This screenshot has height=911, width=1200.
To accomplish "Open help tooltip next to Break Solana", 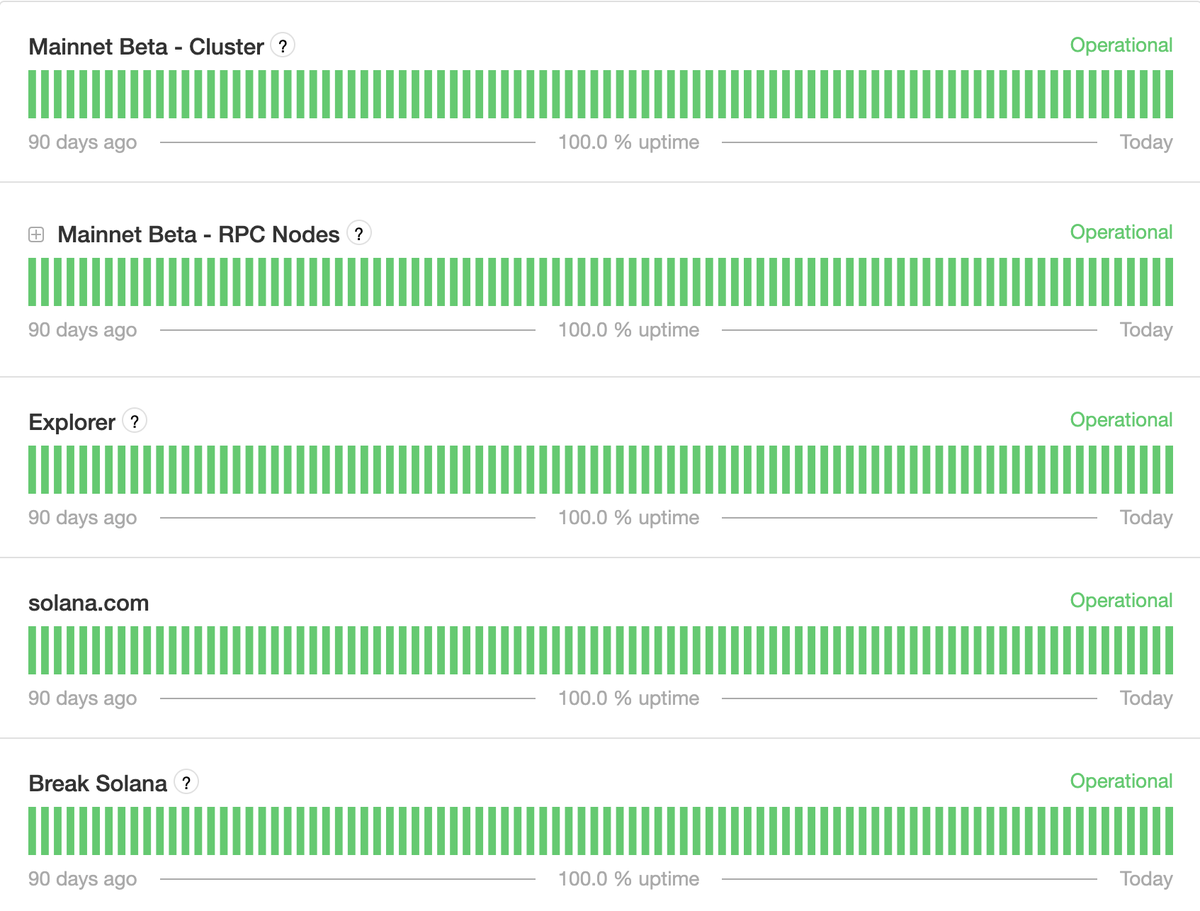I will pos(186,782).
